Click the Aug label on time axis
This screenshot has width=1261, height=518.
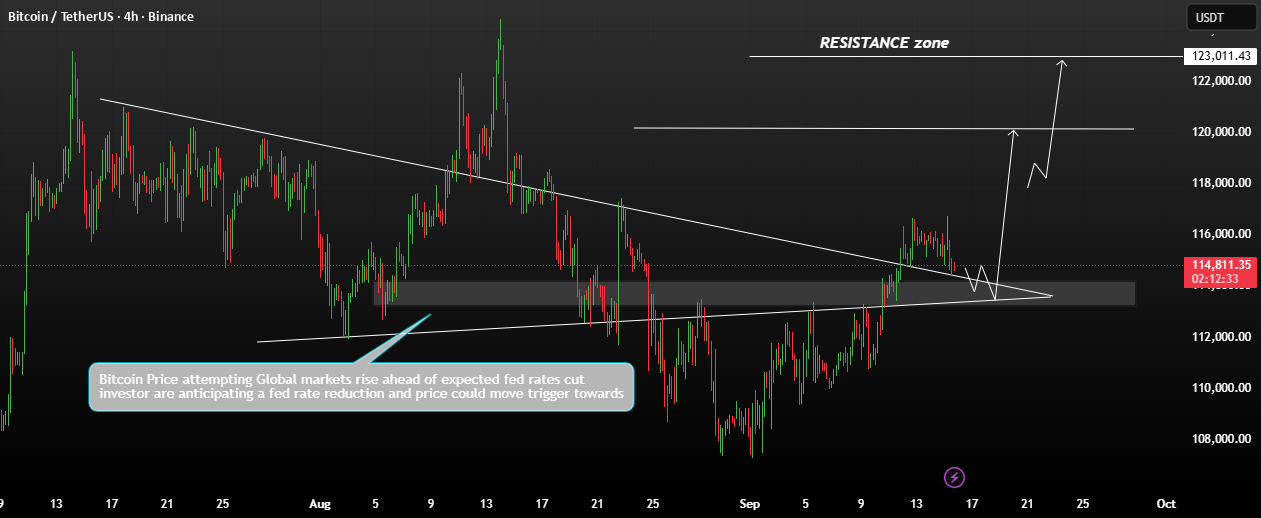coord(319,503)
